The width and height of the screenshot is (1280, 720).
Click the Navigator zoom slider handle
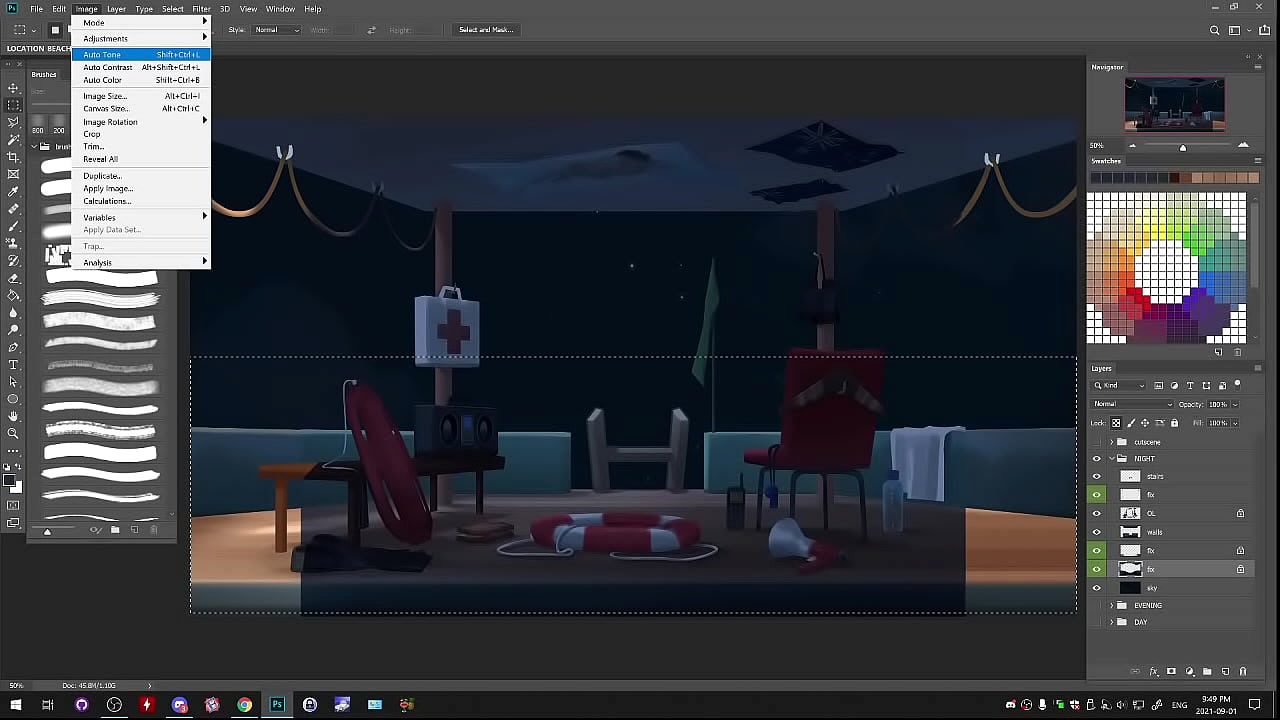[1183, 147]
